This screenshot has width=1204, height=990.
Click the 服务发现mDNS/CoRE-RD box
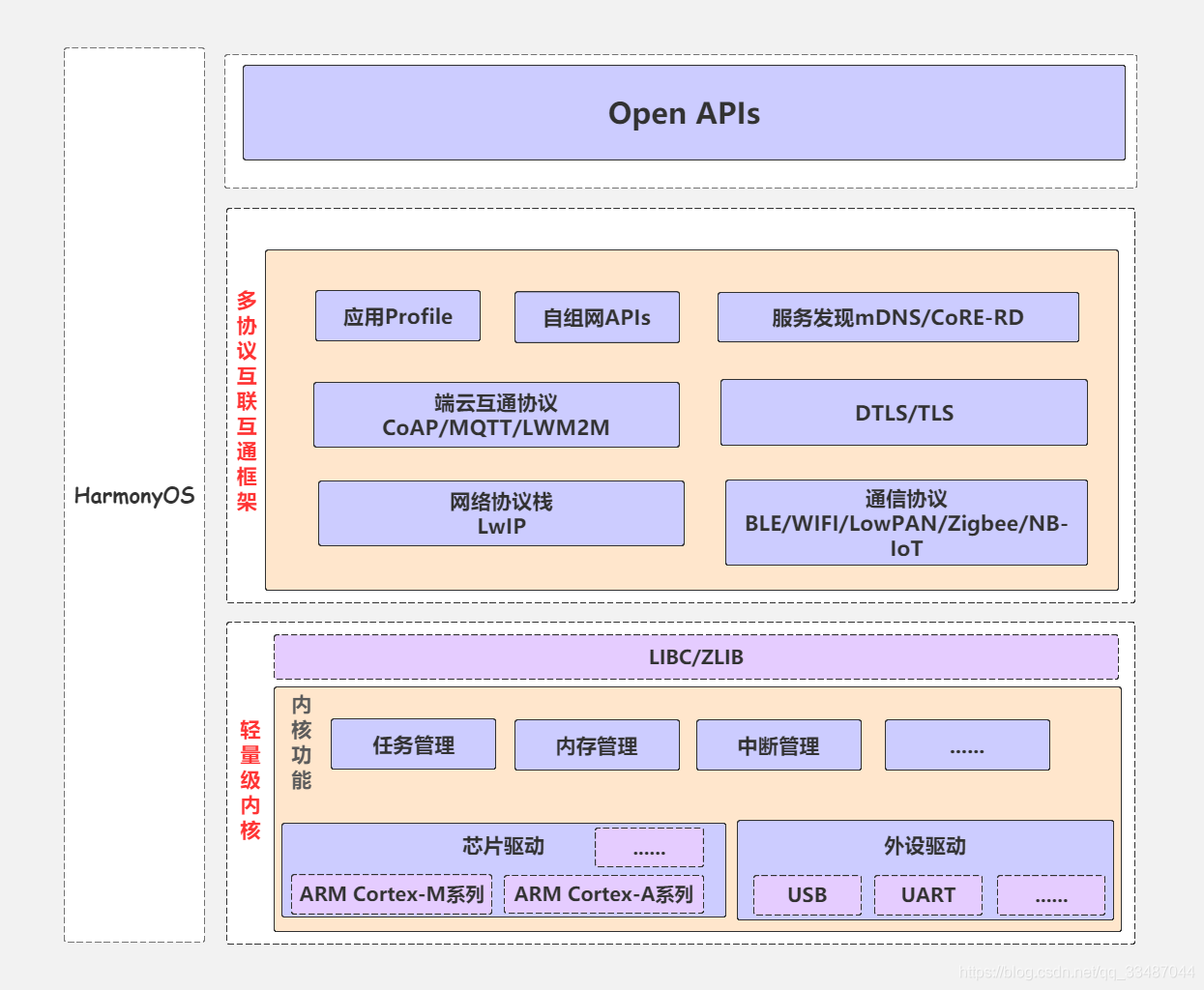tap(897, 317)
